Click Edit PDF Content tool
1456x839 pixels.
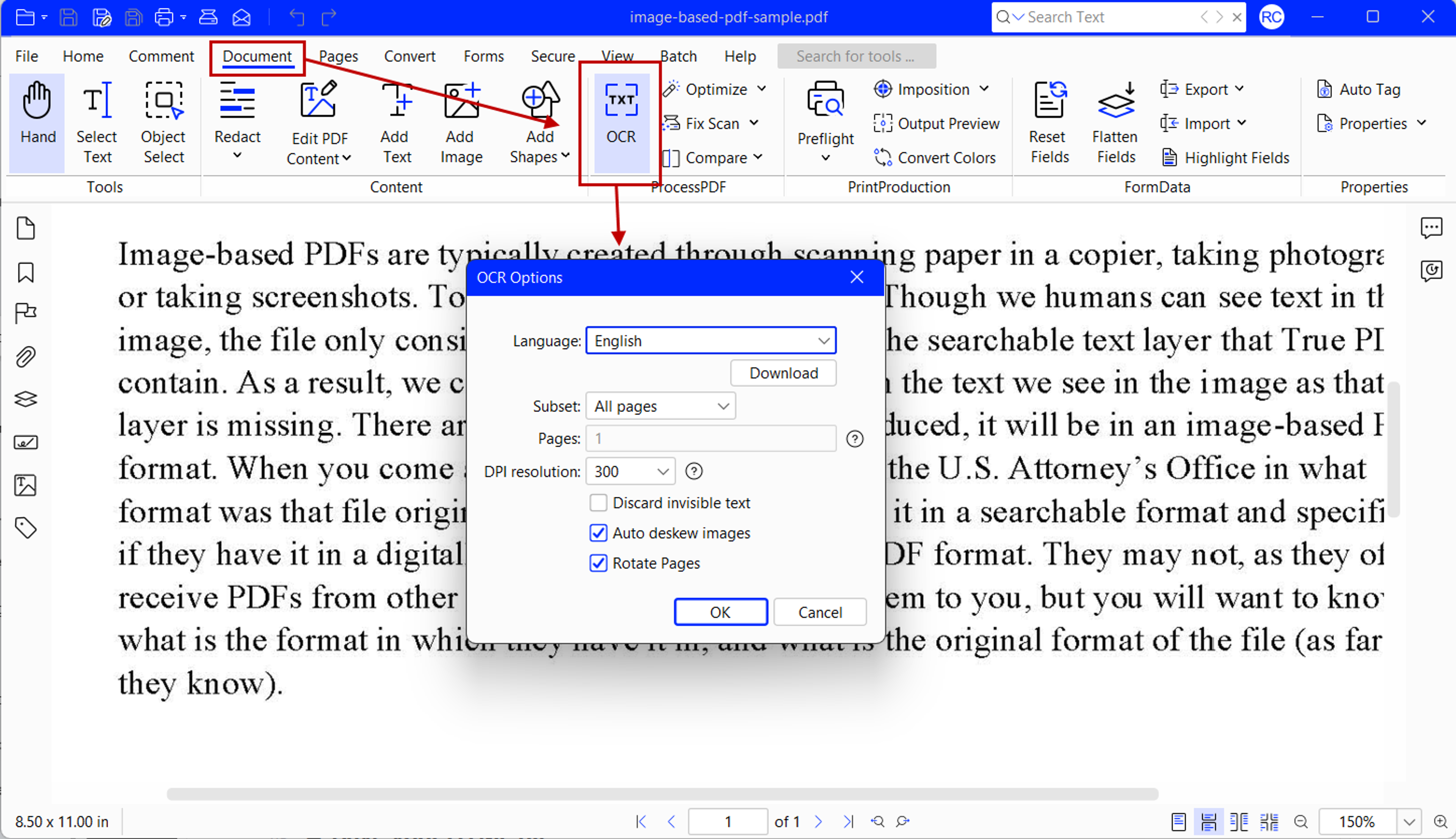pos(319,123)
